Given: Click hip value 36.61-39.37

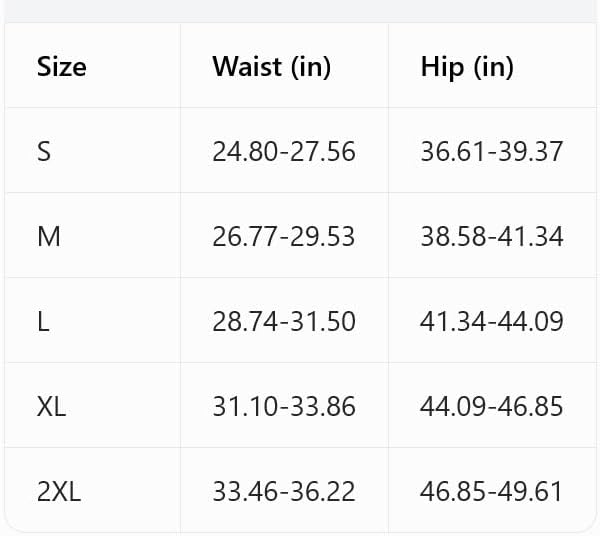Looking at the screenshot, I should [x=492, y=151].
